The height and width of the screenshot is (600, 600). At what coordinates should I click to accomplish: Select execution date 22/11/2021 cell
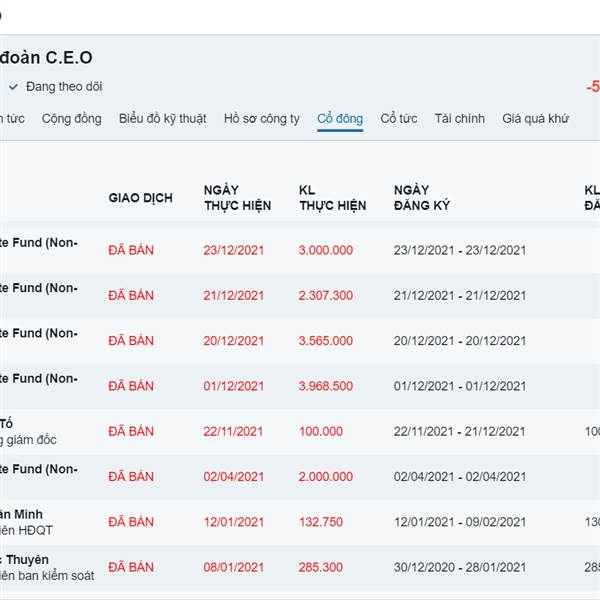click(233, 431)
